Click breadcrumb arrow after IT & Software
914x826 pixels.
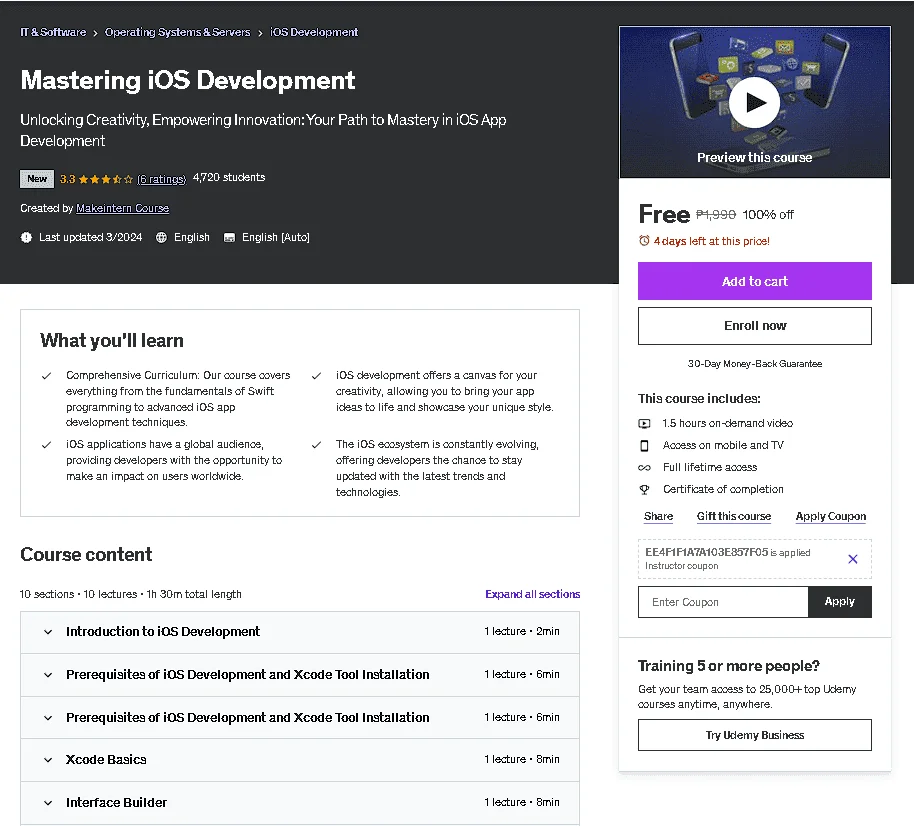coord(95,33)
